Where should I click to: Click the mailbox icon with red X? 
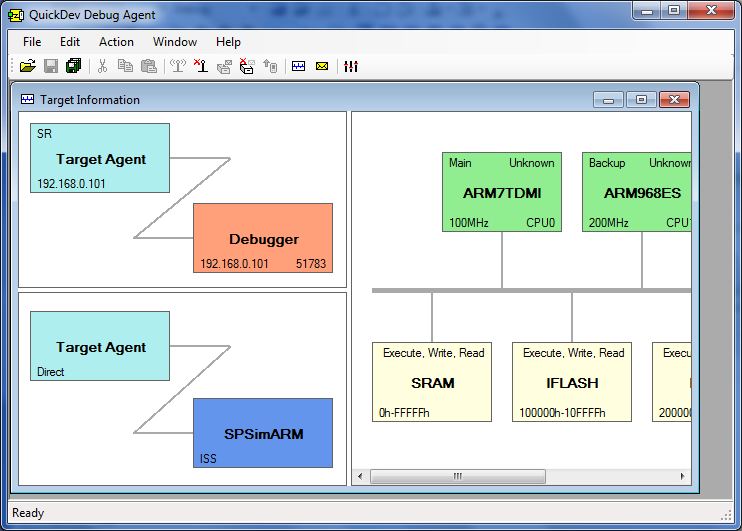247,66
